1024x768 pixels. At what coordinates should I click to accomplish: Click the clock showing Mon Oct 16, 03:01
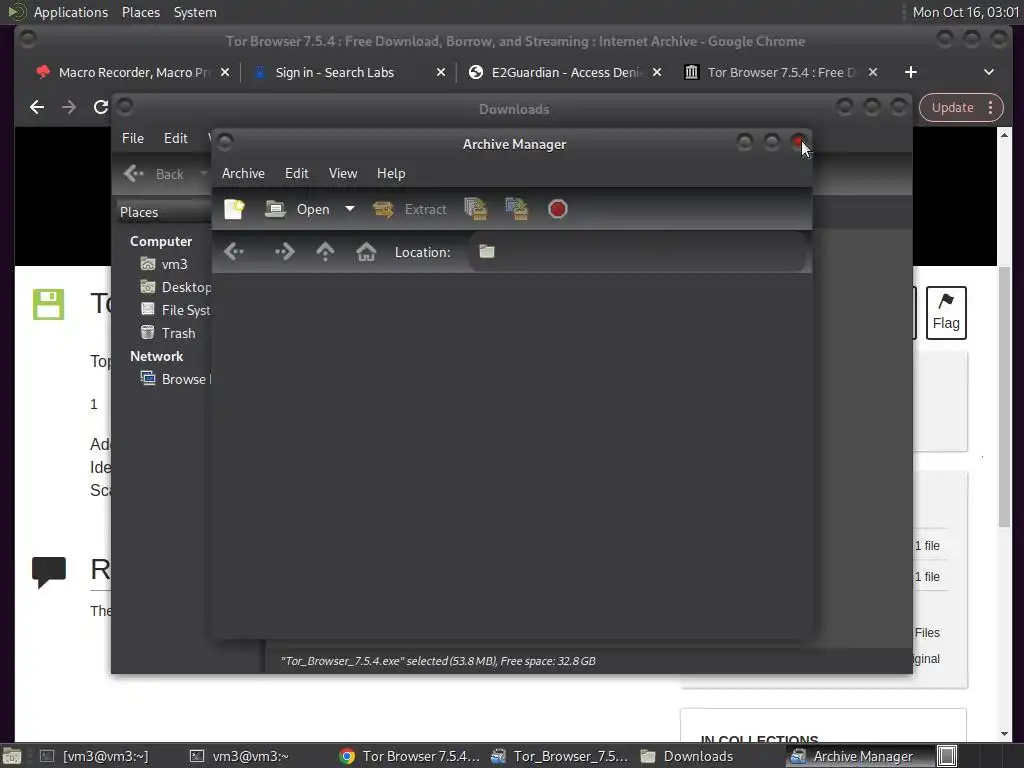965,12
